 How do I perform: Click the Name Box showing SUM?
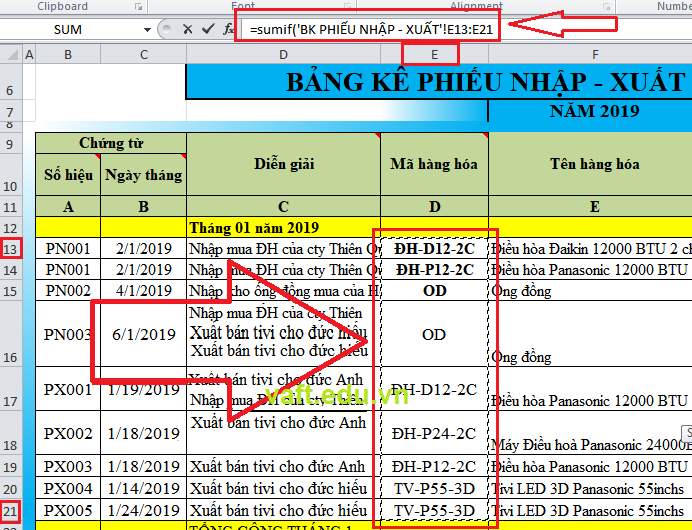click(68, 30)
